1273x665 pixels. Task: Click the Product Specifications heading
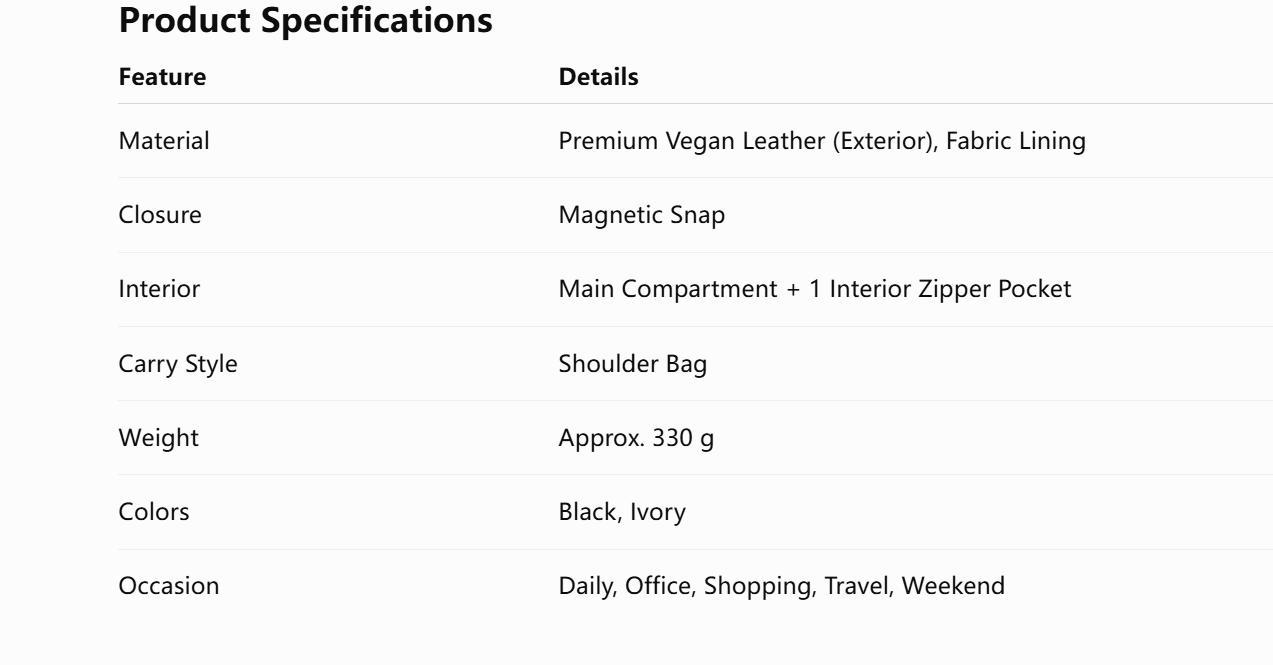pos(306,22)
